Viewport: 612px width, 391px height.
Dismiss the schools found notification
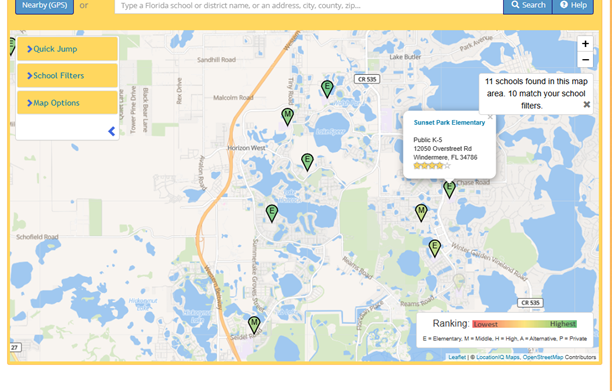[586, 104]
